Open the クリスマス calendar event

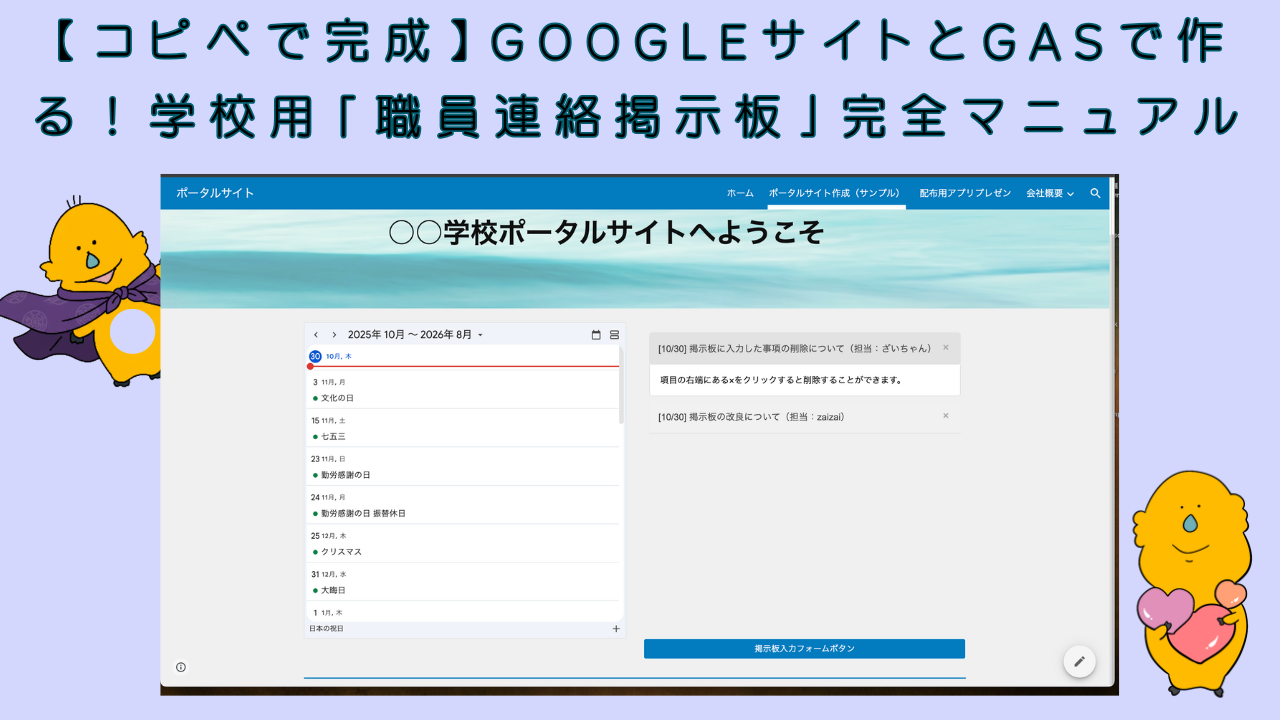tap(342, 552)
